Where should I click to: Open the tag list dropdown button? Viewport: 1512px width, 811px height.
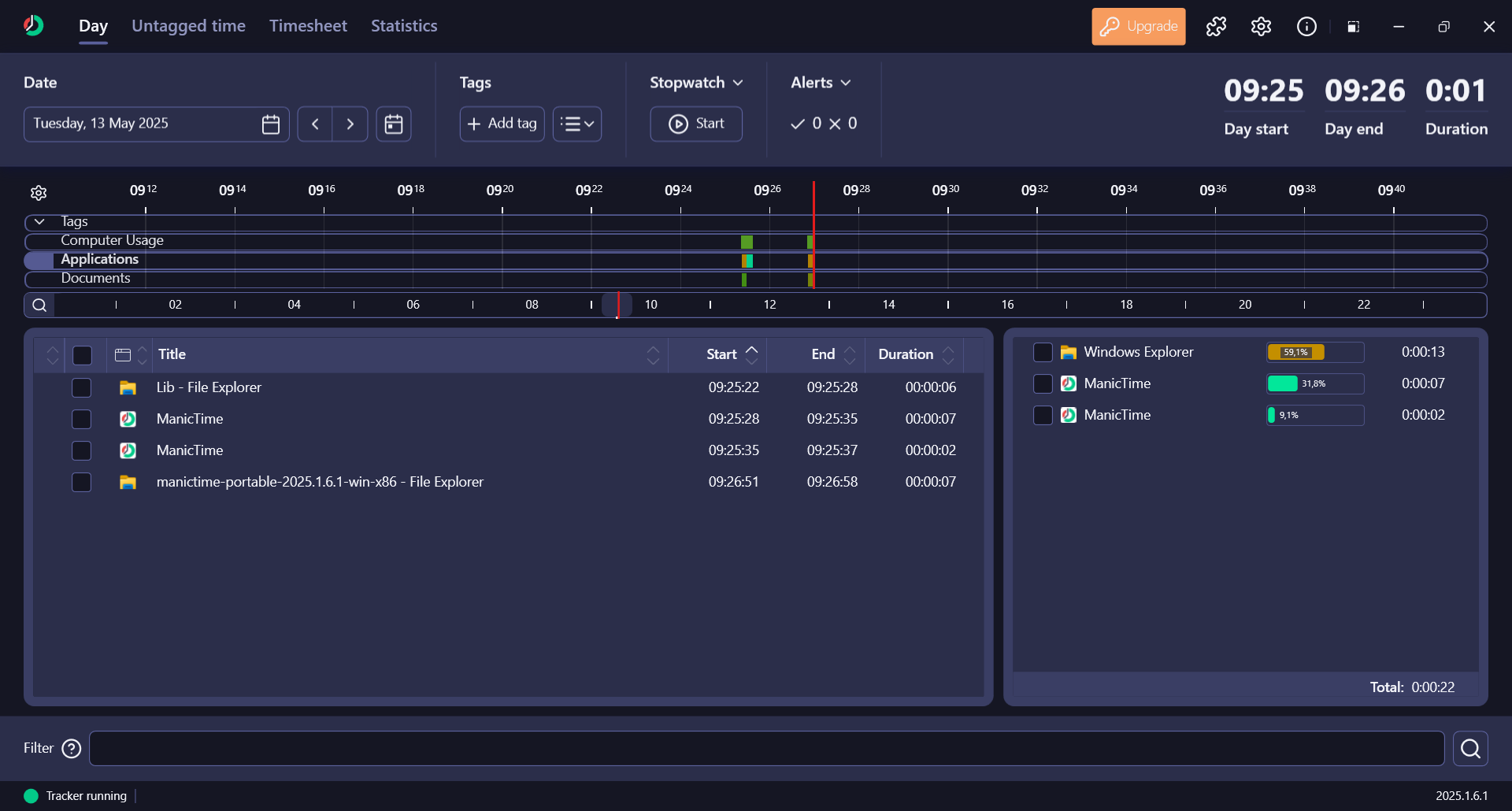577,124
